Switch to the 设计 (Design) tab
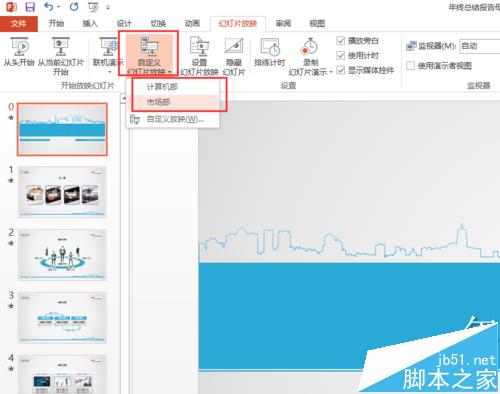This screenshot has width=500, height=394. (x=124, y=23)
